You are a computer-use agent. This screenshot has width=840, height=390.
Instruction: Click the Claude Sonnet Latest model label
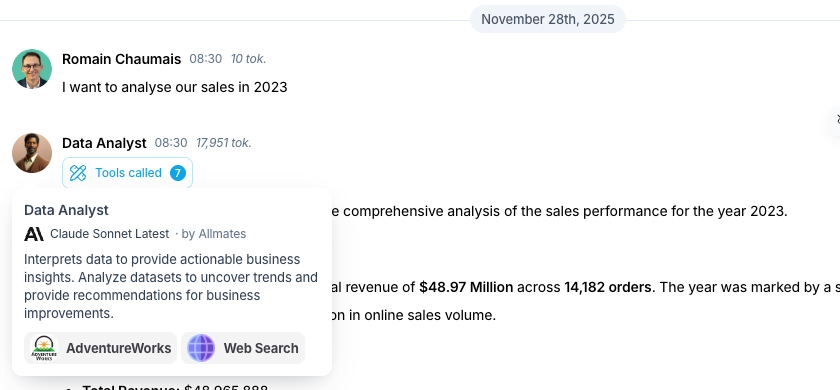coord(109,234)
